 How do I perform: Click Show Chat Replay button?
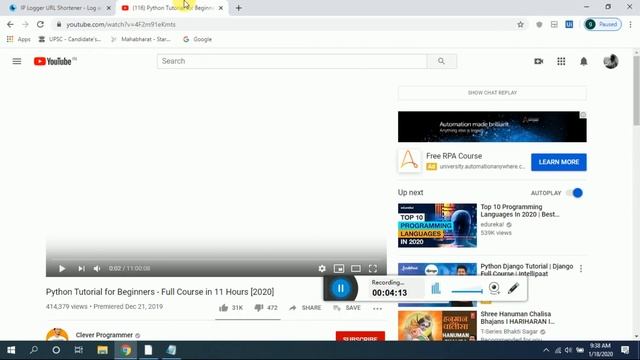(492, 93)
